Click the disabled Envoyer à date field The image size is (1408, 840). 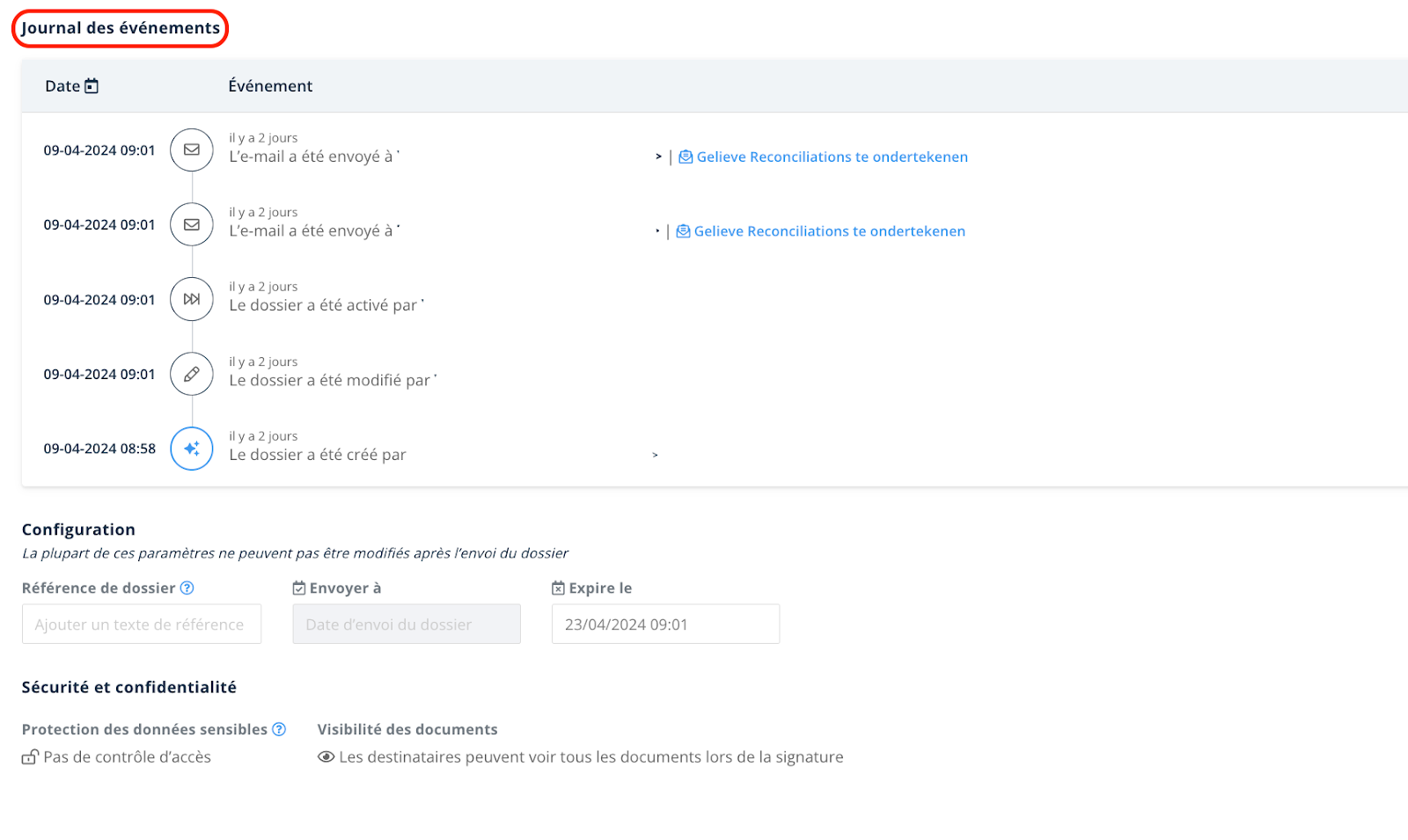click(407, 624)
